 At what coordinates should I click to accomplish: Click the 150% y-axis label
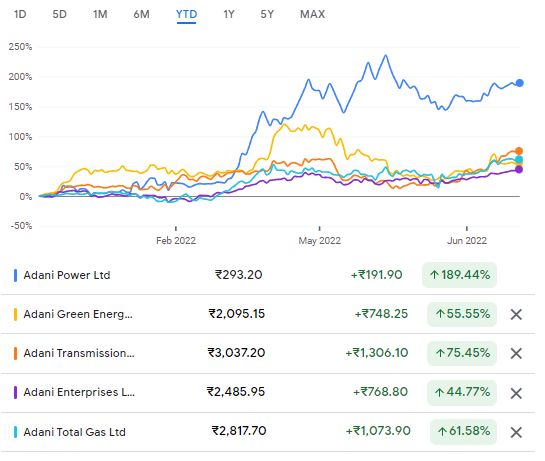[x=20, y=106]
